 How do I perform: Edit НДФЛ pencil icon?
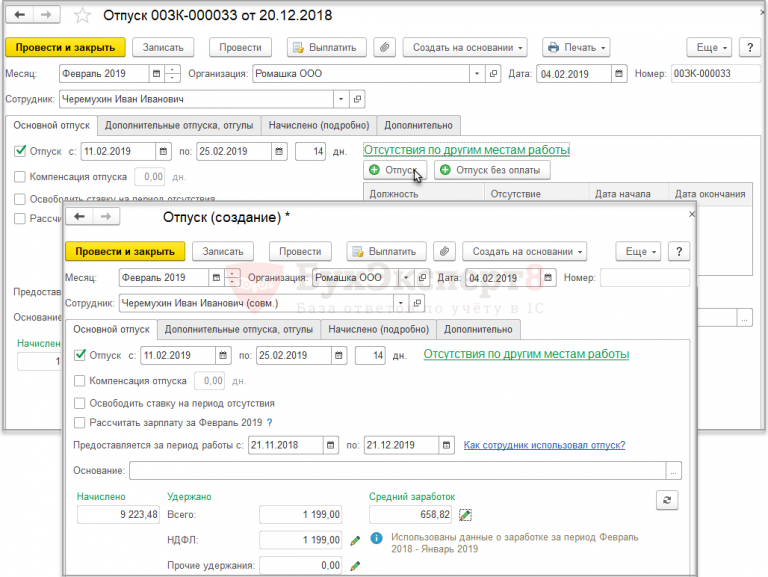coord(355,540)
